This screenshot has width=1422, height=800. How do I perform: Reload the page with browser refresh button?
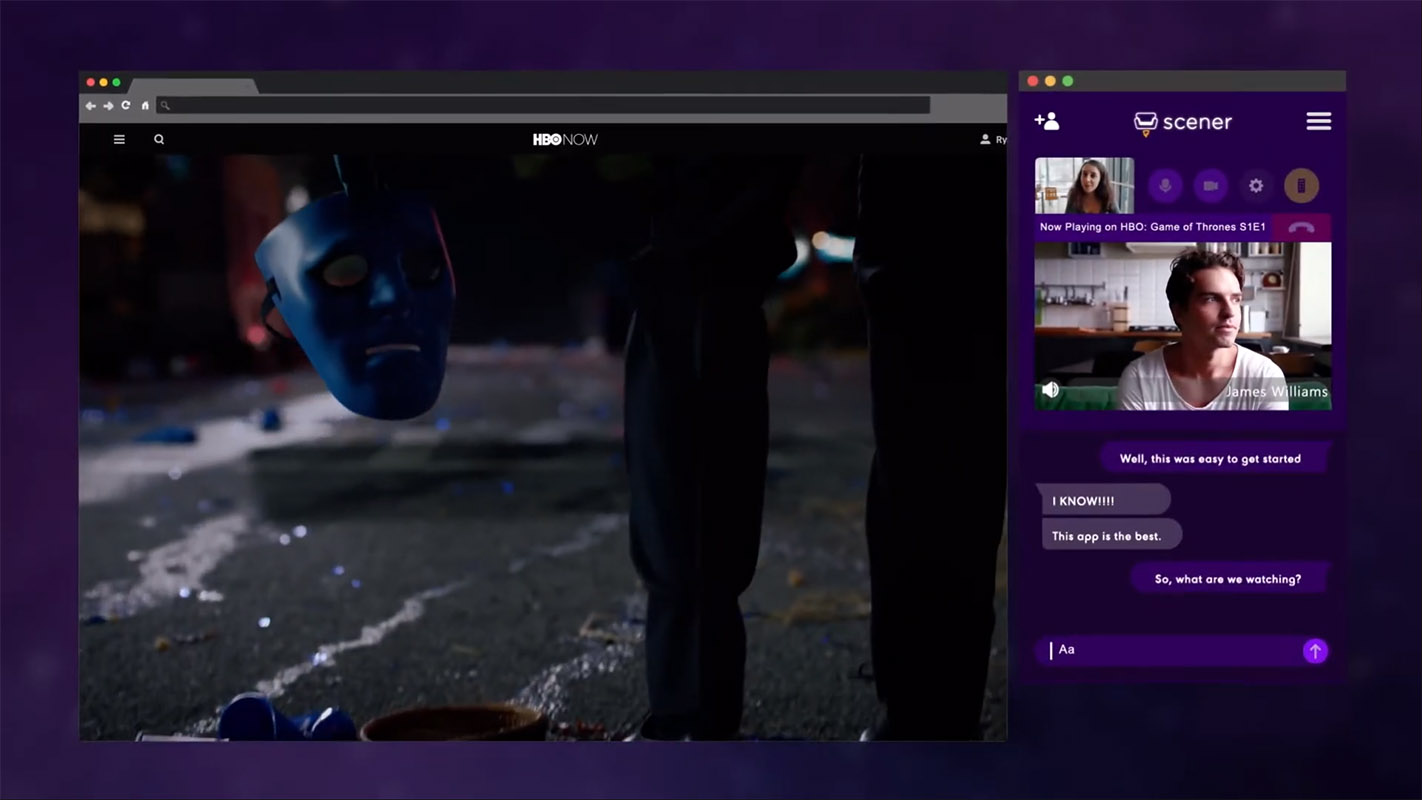(x=126, y=106)
